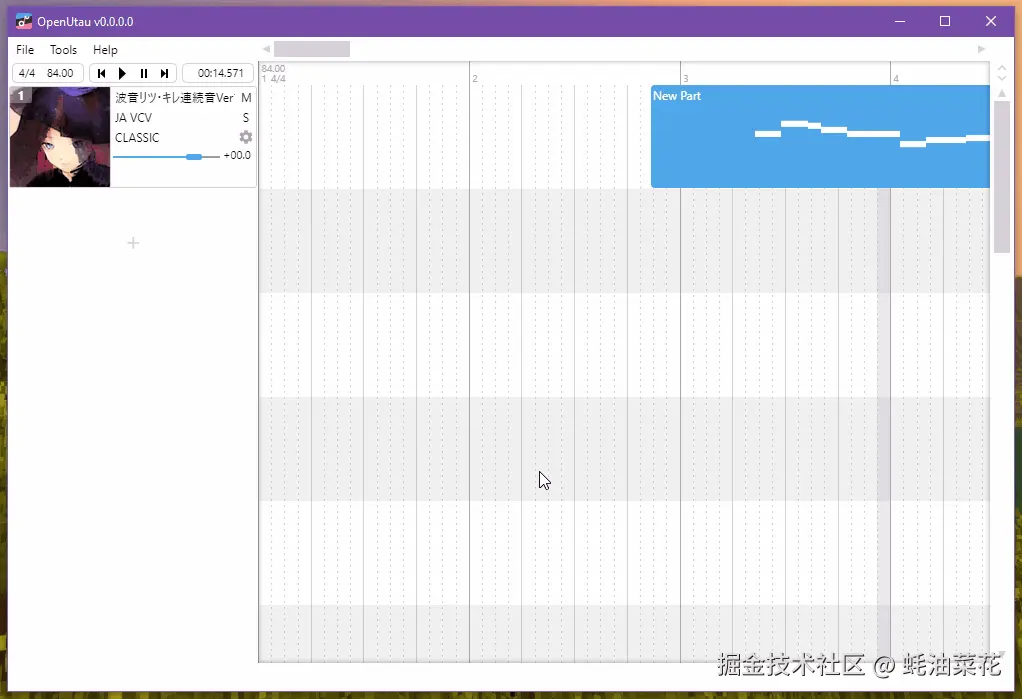Image resolution: width=1022 pixels, height=699 pixels.
Task: Open track renderer settings via gear icon
Action: (x=245, y=138)
